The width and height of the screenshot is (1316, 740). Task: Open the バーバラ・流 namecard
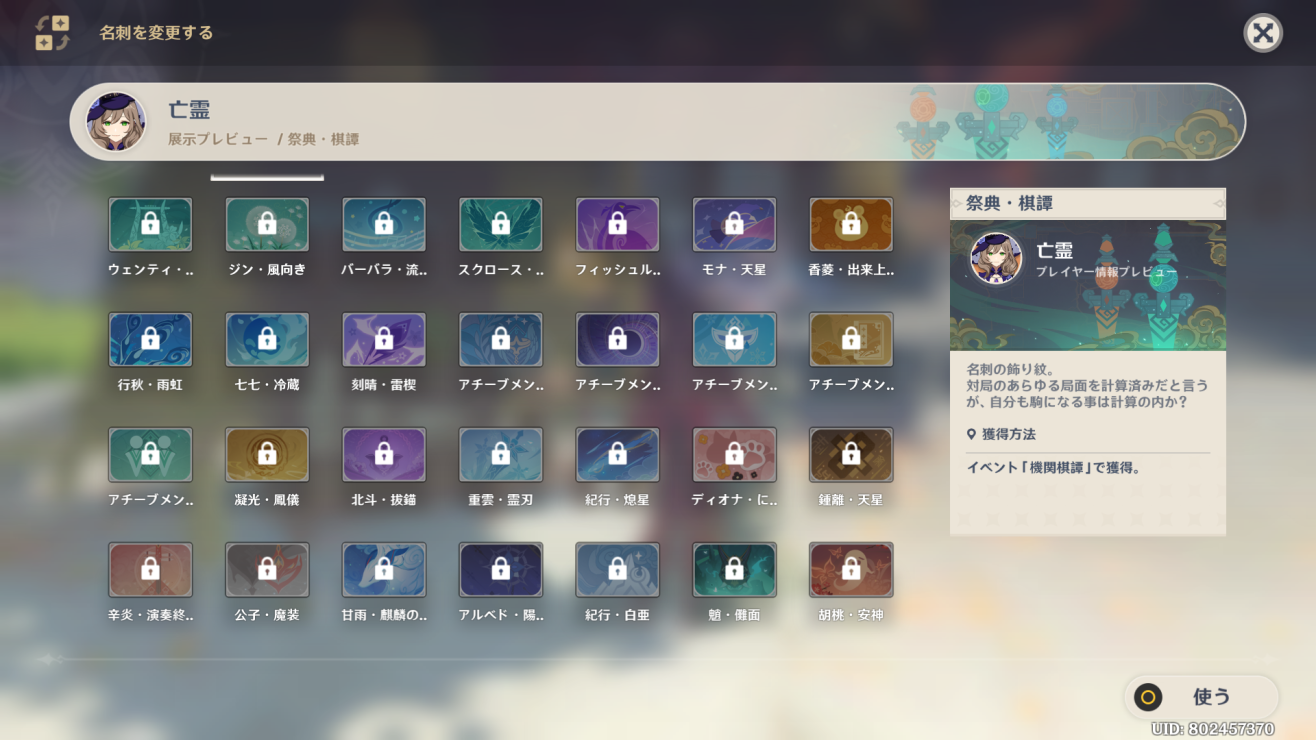(x=384, y=223)
